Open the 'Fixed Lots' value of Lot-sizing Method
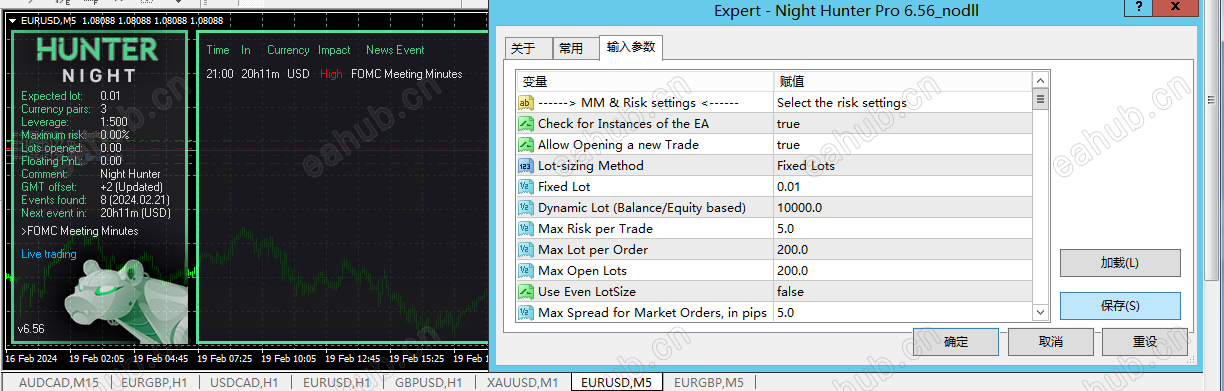Image resolution: width=1224 pixels, height=391 pixels. tap(902, 166)
